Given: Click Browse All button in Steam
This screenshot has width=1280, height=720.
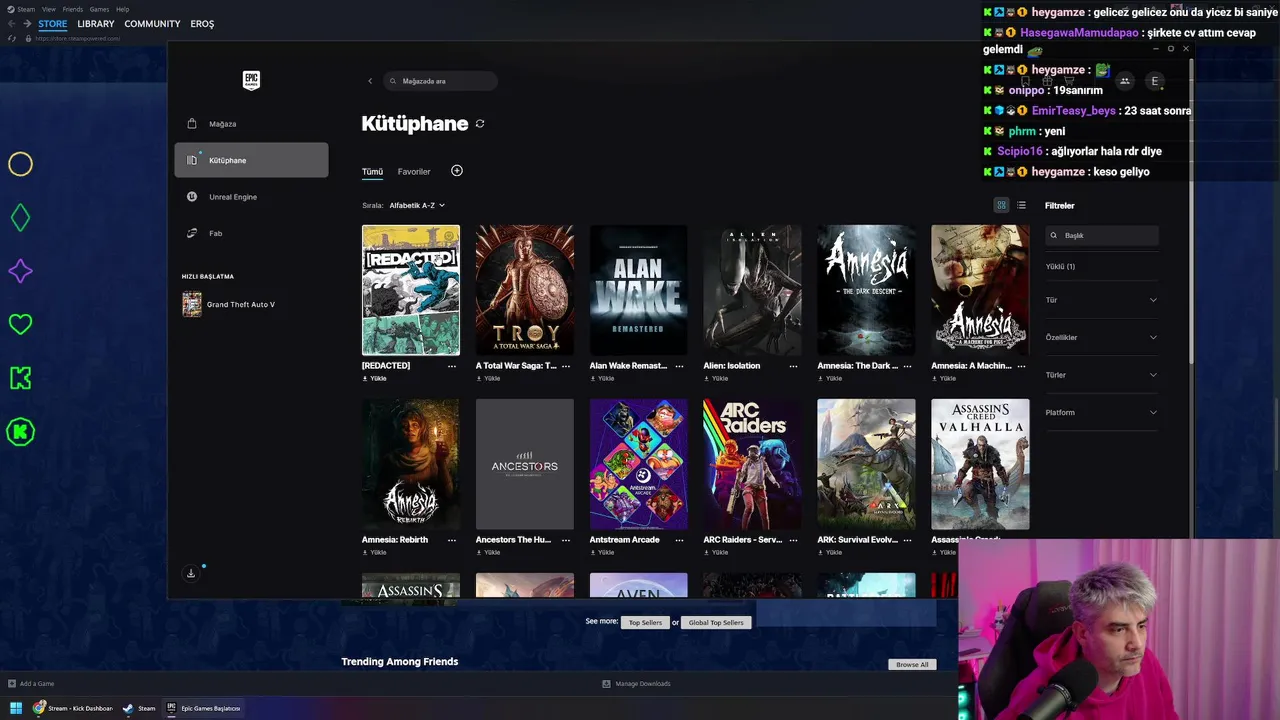Looking at the screenshot, I should (x=912, y=665).
